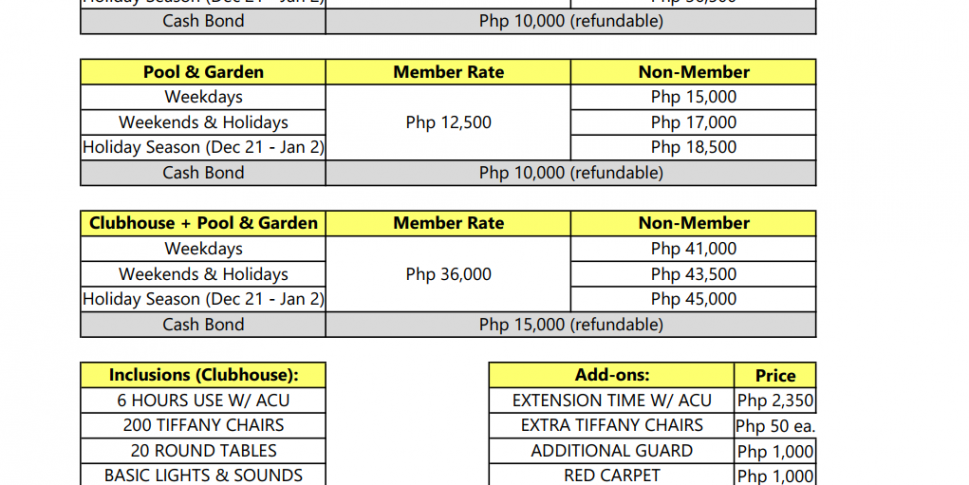The width and height of the screenshot is (969, 485).
Task: Click the Php 18,500 holiday season price
Action: (693, 148)
